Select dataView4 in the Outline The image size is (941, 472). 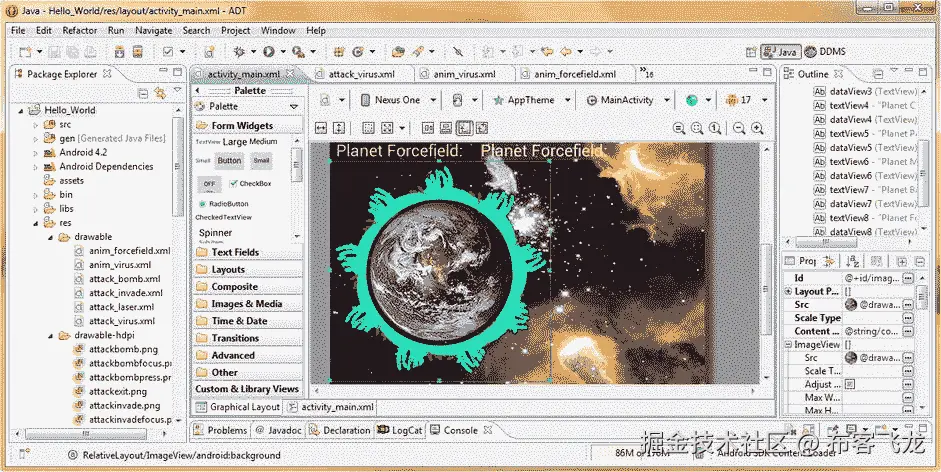click(865, 120)
